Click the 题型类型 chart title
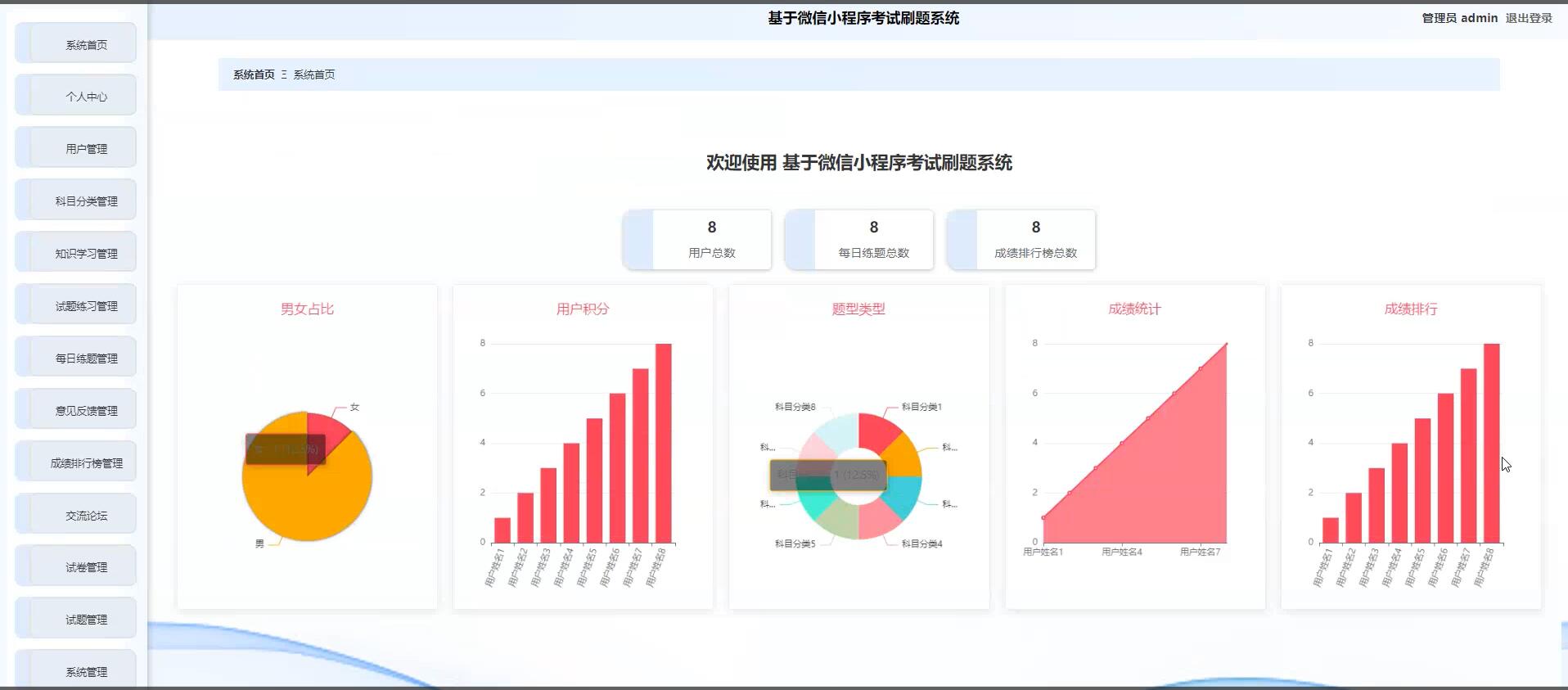1568x690 pixels. (x=858, y=309)
